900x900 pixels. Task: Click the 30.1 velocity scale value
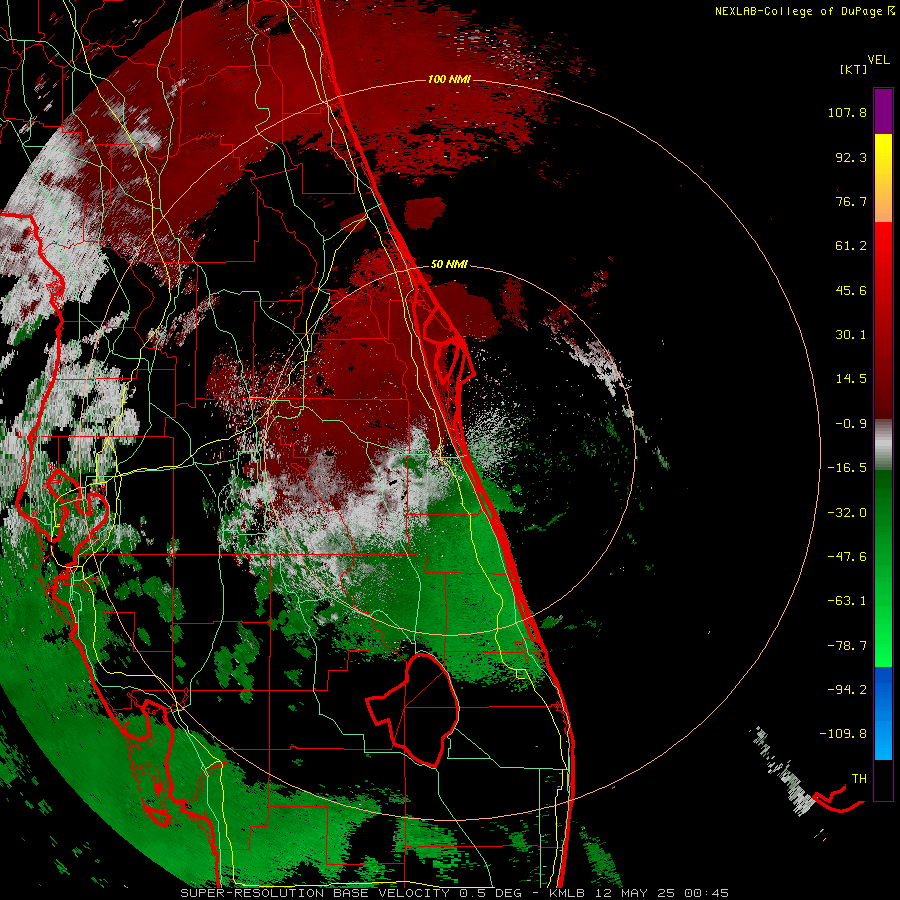(851, 335)
